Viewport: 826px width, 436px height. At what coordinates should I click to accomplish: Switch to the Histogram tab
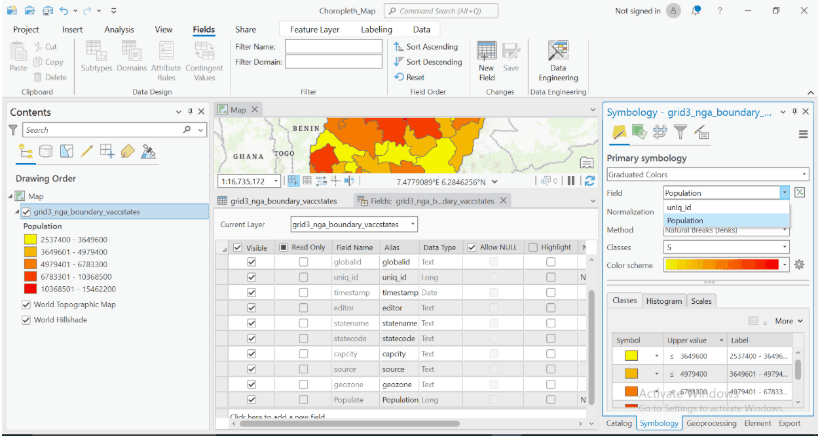[663, 301]
